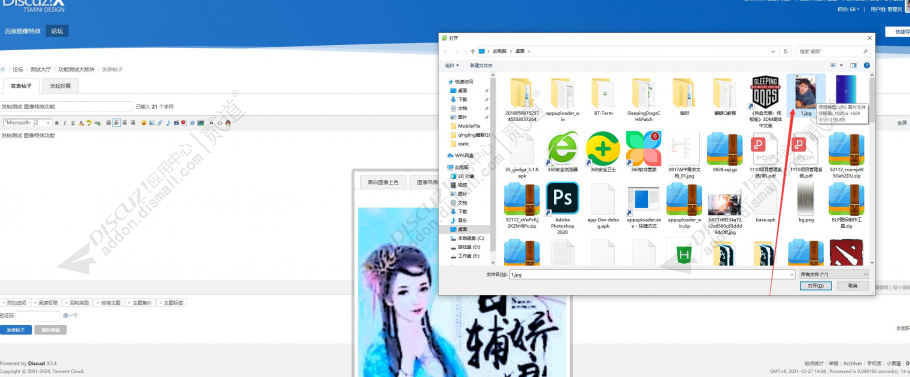Open the font size dropdown

click(42, 123)
